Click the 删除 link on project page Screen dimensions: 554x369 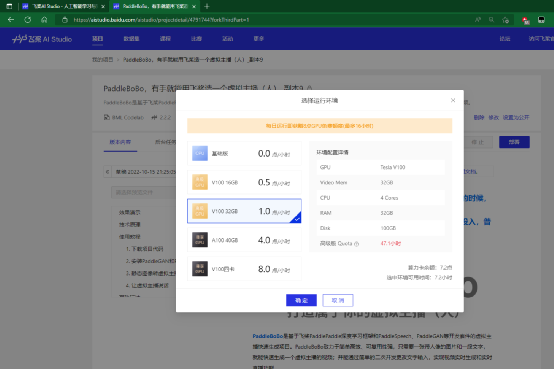point(479,117)
